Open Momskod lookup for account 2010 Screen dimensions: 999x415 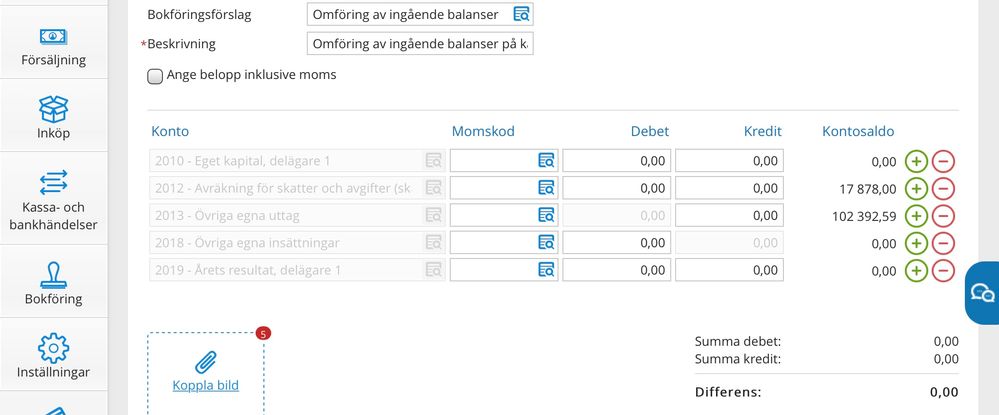point(546,161)
